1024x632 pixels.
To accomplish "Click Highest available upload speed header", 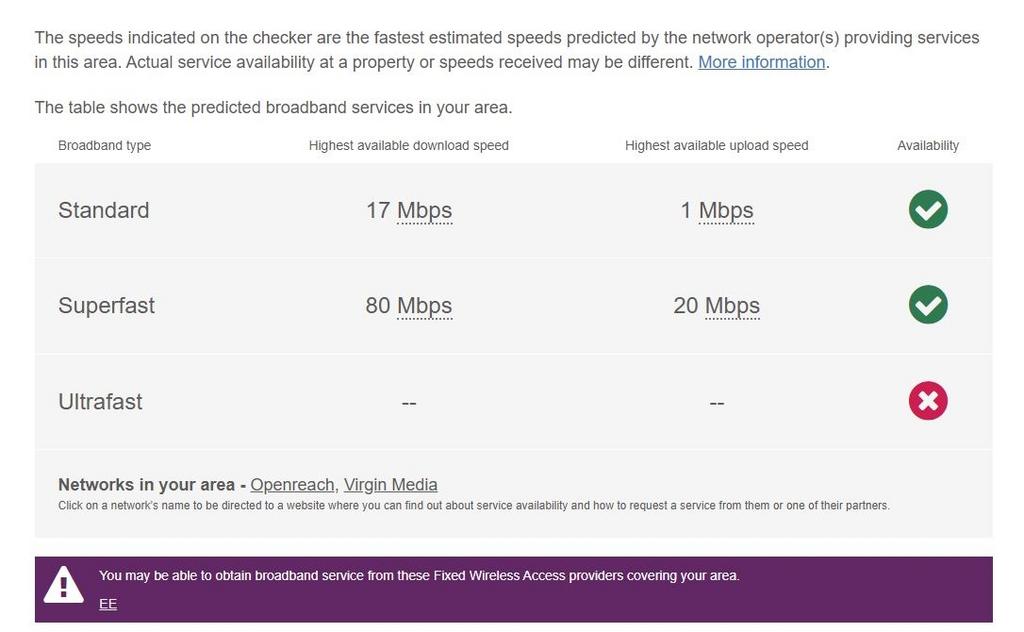I will [x=716, y=146].
